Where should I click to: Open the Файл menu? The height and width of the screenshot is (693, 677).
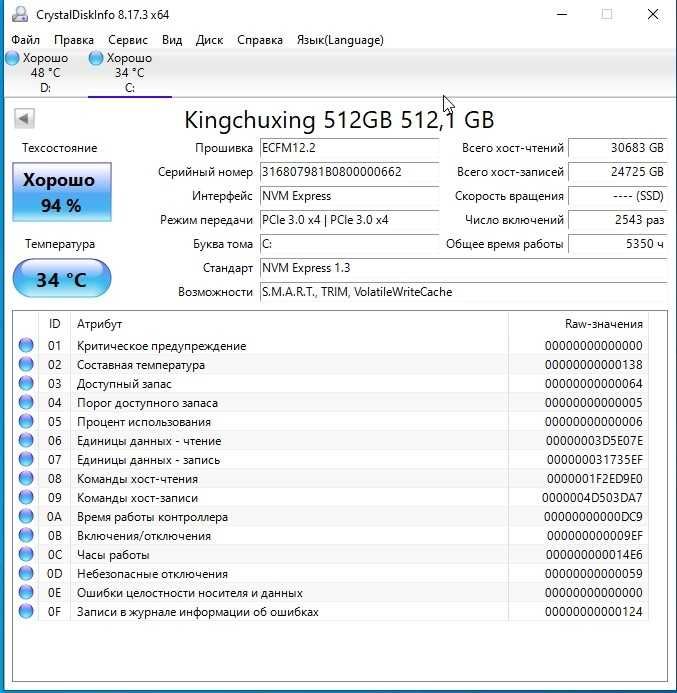click(x=25, y=40)
